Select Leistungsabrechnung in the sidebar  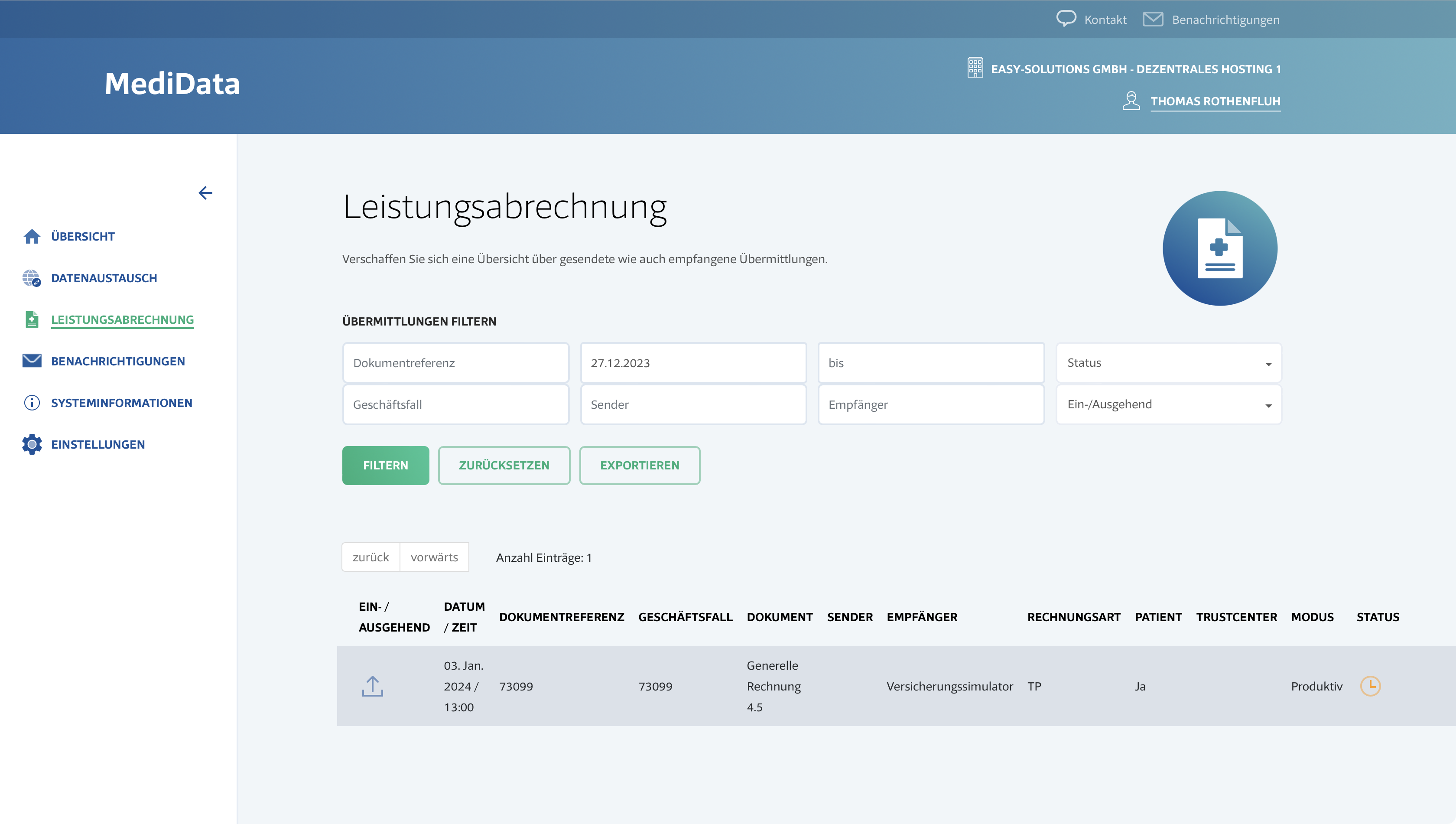pyautogui.click(x=122, y=320)
